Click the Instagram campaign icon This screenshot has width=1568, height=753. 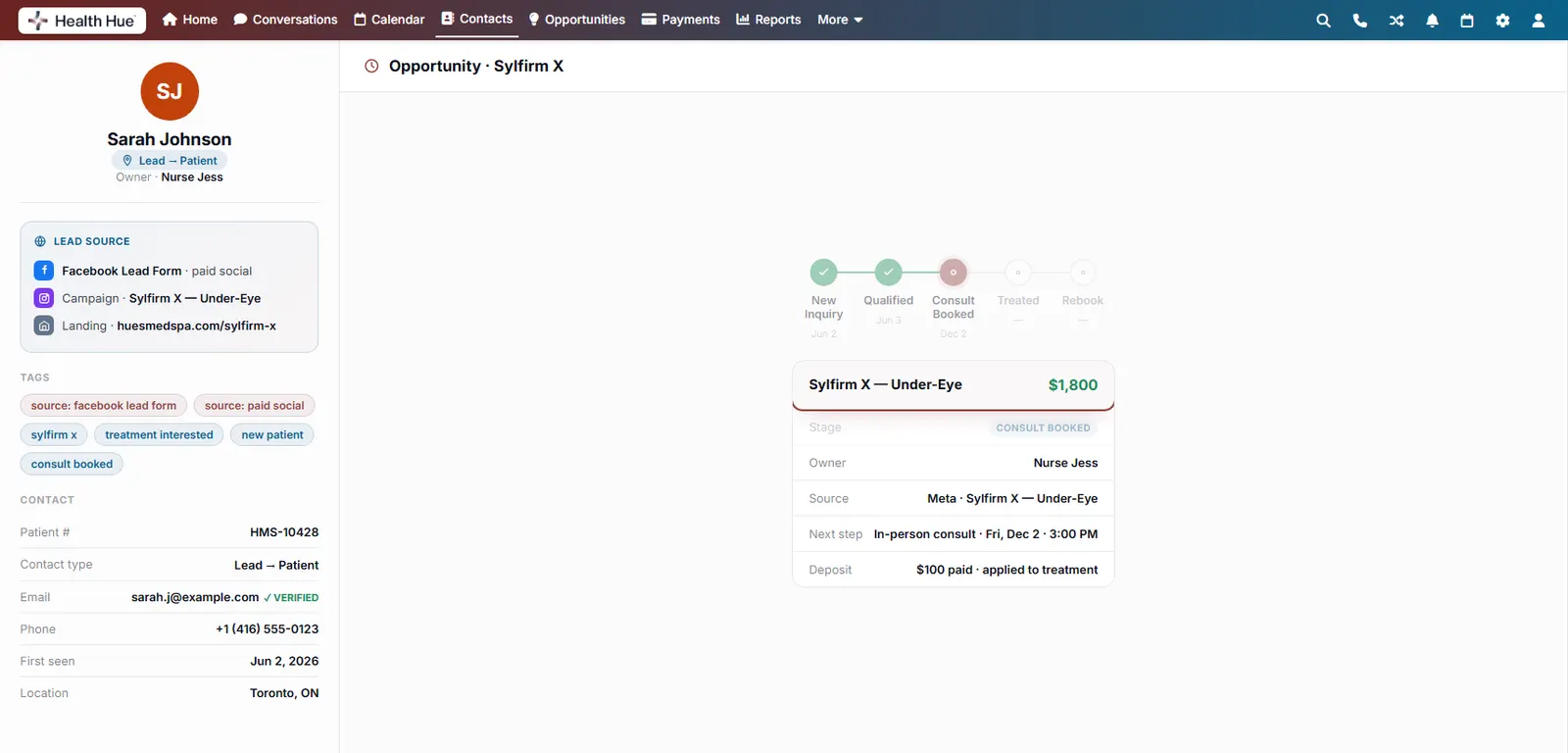click(x=44, y=298)
